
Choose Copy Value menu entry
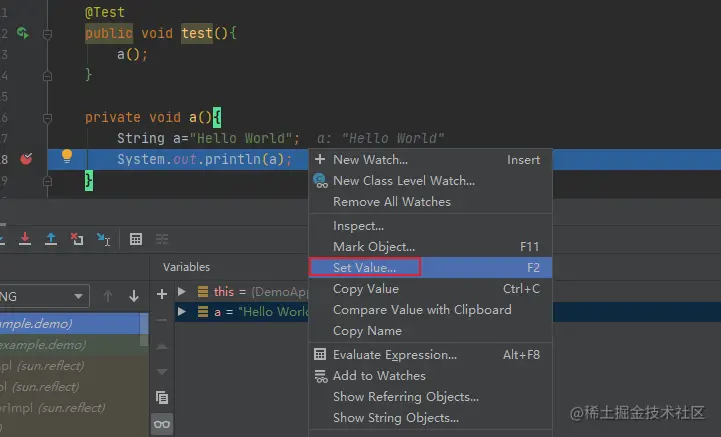pyautogui.click(x=430, y=289)
